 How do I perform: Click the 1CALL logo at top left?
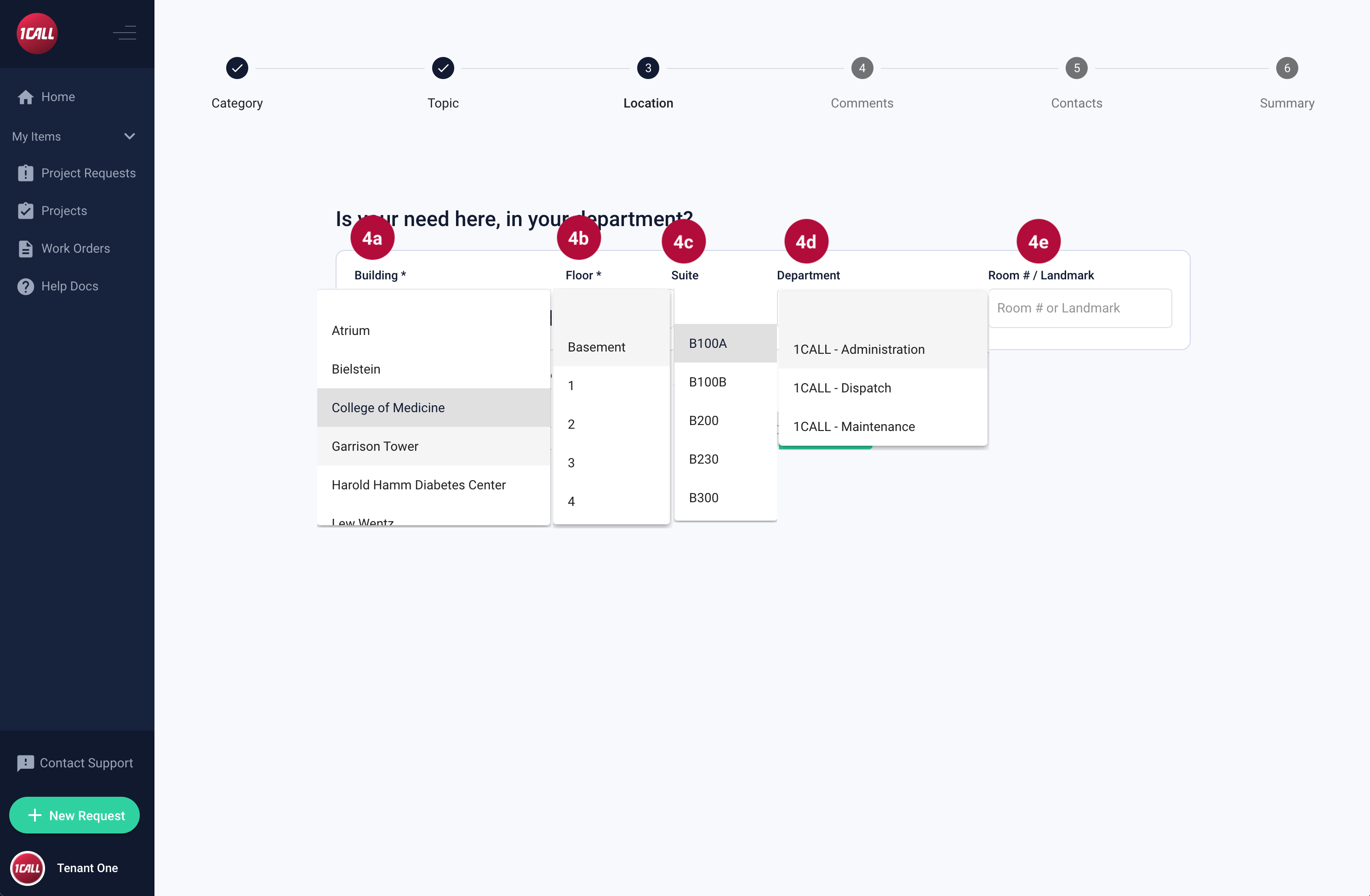coord(37,34)
